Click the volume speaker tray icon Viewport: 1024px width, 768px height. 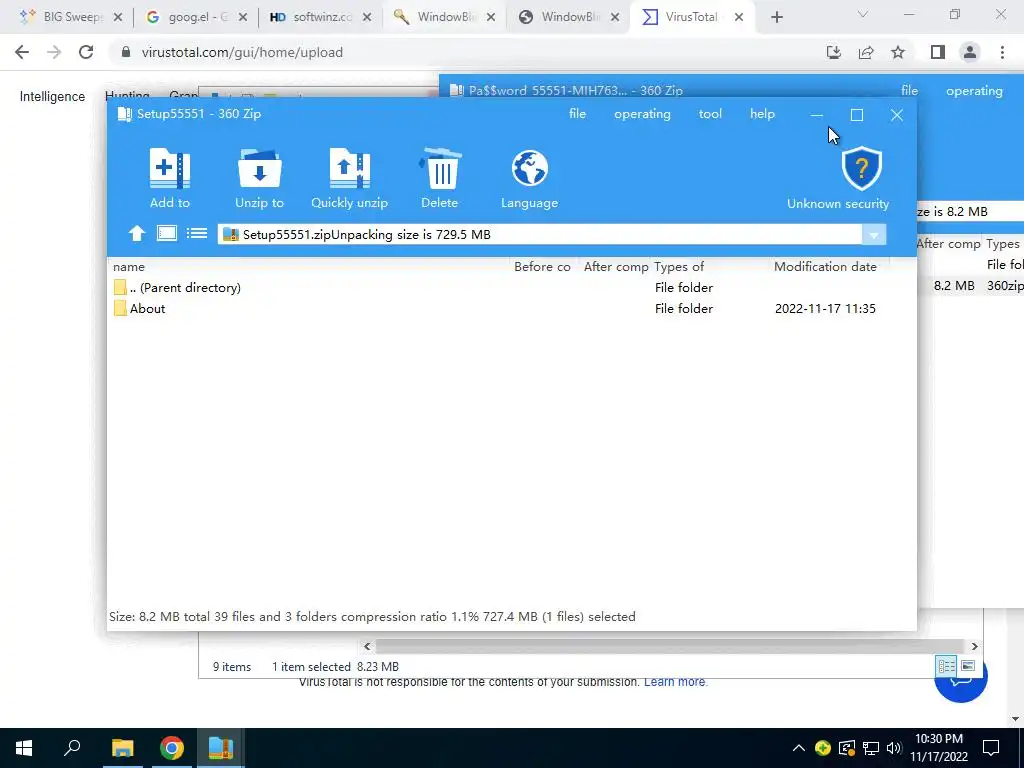893,748
